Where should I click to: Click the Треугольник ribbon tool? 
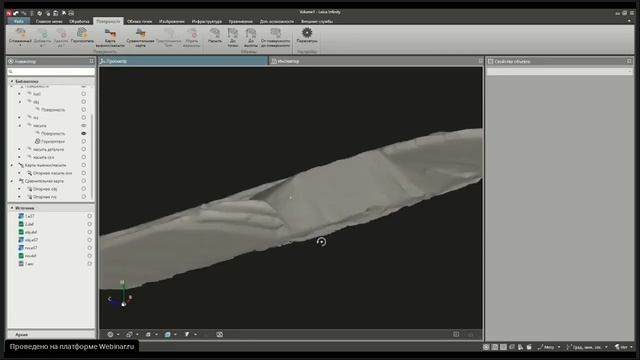coord(169,37)
